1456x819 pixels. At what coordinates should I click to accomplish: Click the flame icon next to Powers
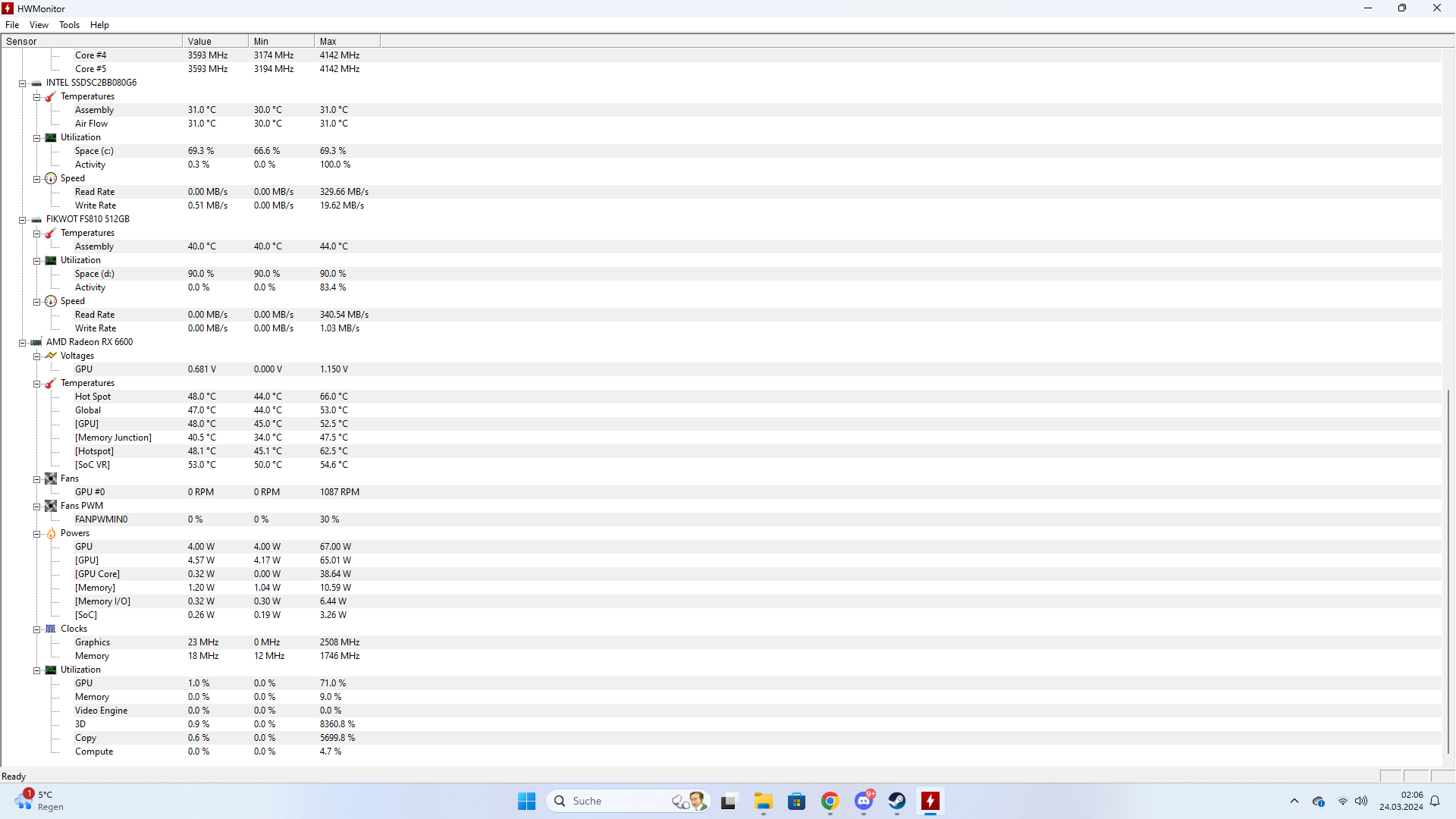[51, 534]
